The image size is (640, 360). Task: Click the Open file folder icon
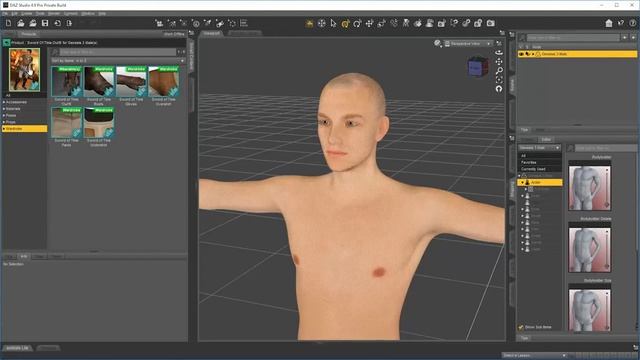(x=21, y=23)
